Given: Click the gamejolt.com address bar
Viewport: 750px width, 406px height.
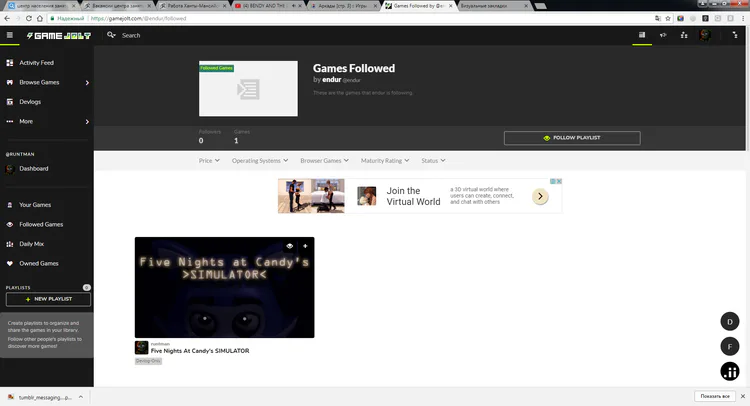Looking at the screenshot, I should pyautogui.click(x=349, y=18).
